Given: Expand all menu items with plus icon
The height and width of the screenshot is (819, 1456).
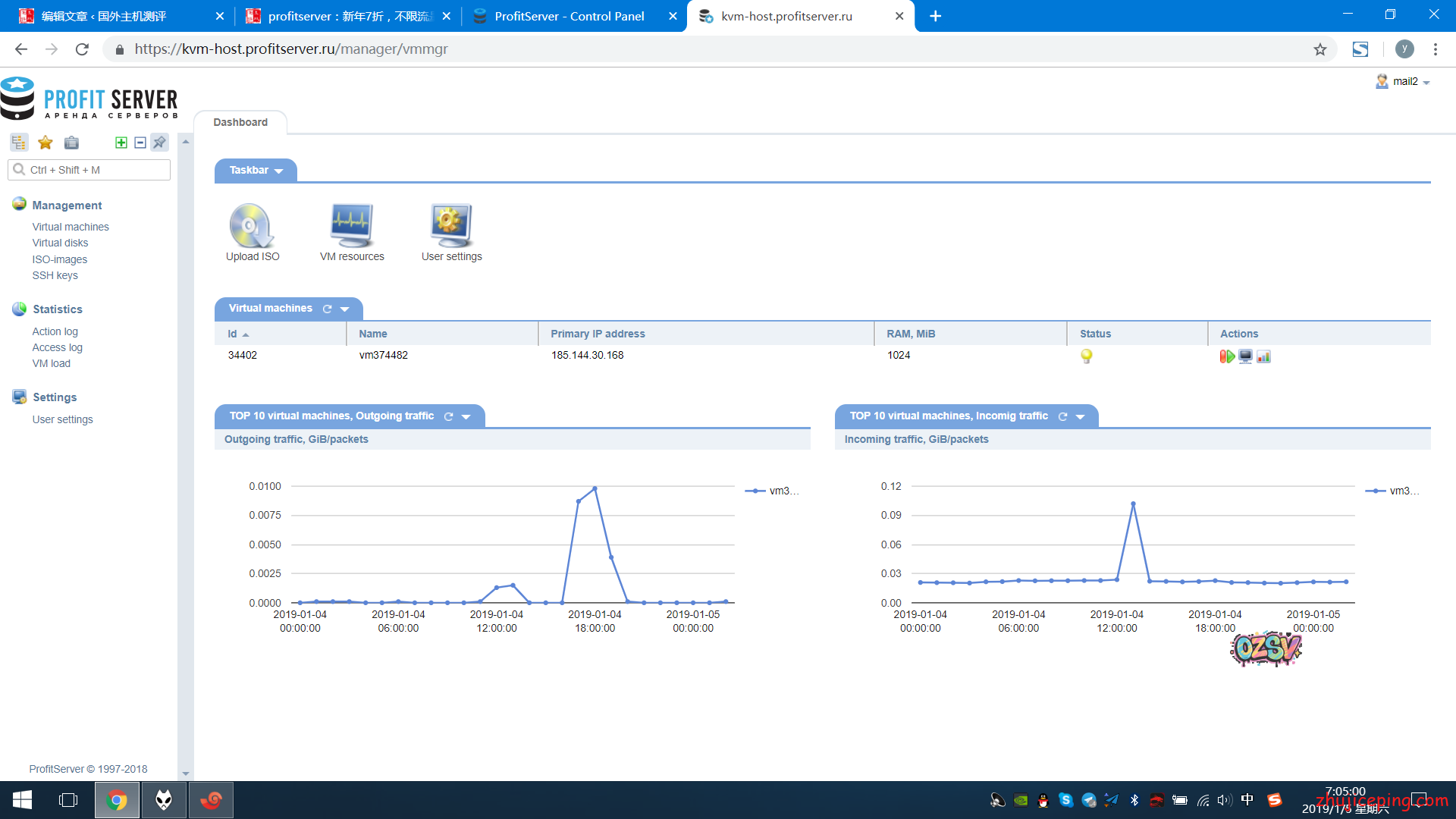Looking at the screenshot, I should pos(121,143).
